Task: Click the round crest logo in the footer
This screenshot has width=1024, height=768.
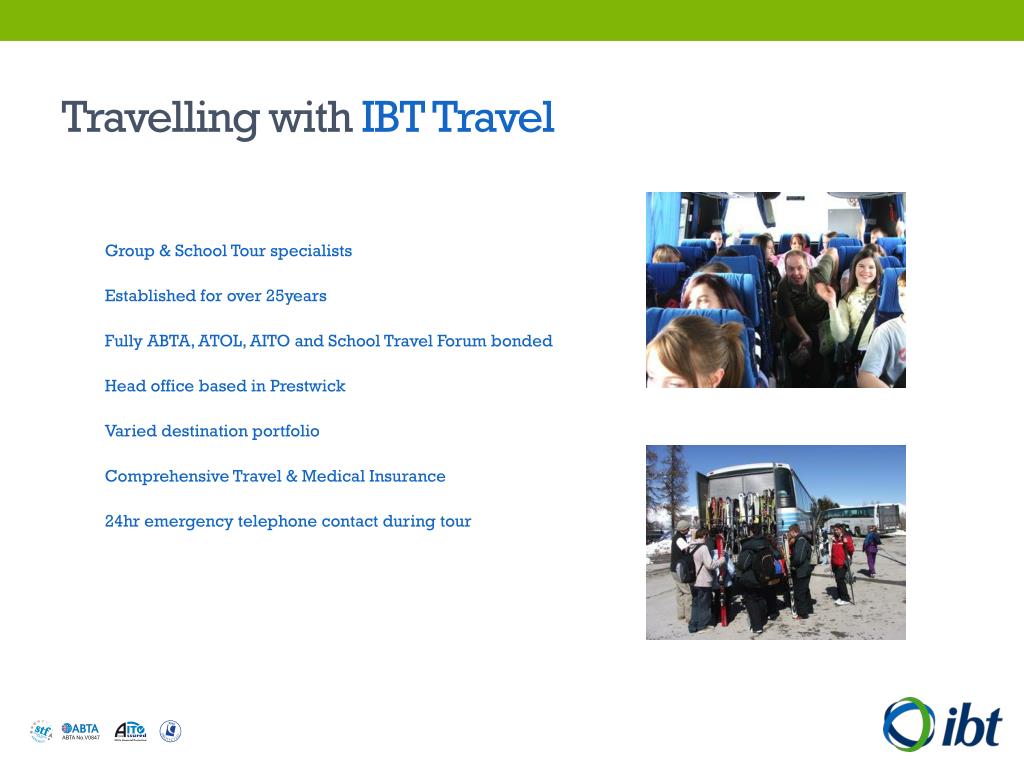Action: click(170, 731)
